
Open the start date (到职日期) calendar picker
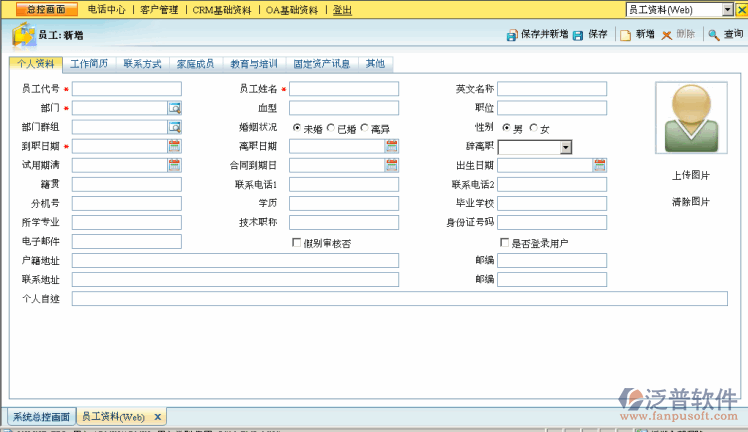pos(175,146)
